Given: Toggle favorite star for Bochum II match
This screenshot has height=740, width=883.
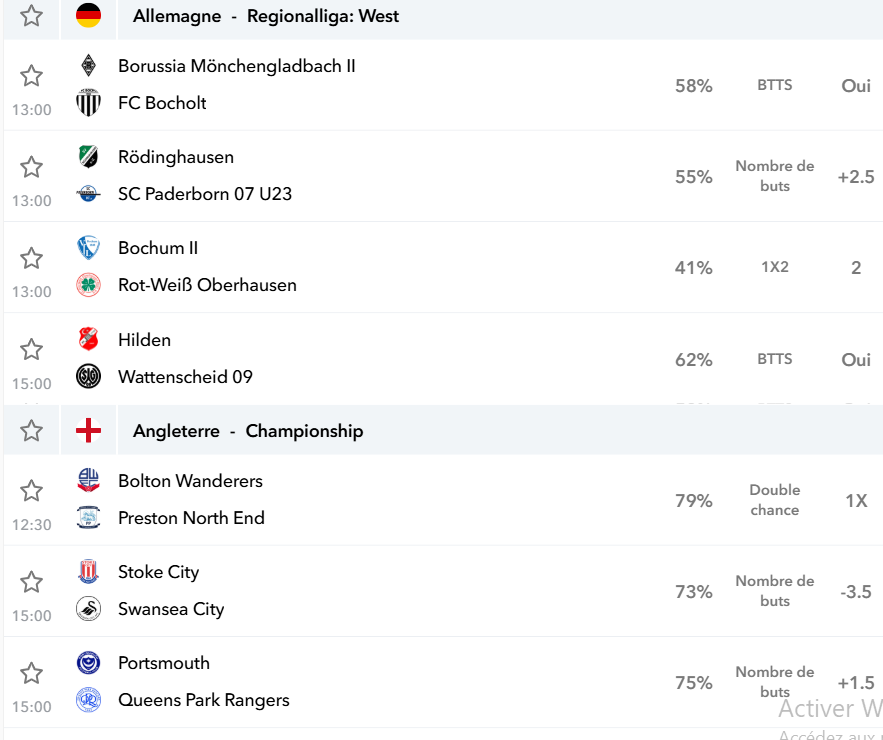Looking at the screenshot, I should pos(32,258).
